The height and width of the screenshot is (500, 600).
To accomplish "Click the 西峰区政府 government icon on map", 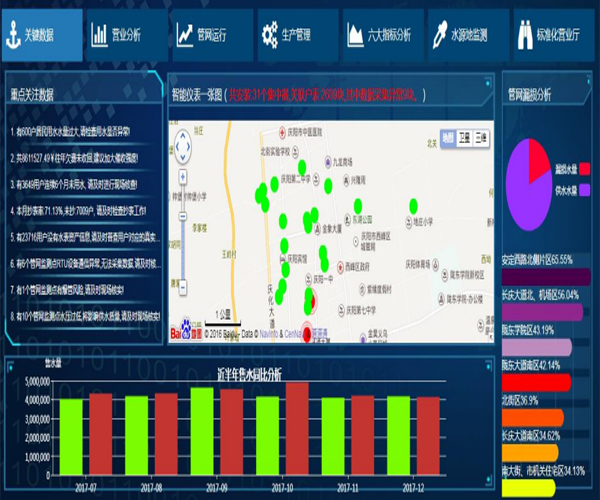I will pos(341,267).
